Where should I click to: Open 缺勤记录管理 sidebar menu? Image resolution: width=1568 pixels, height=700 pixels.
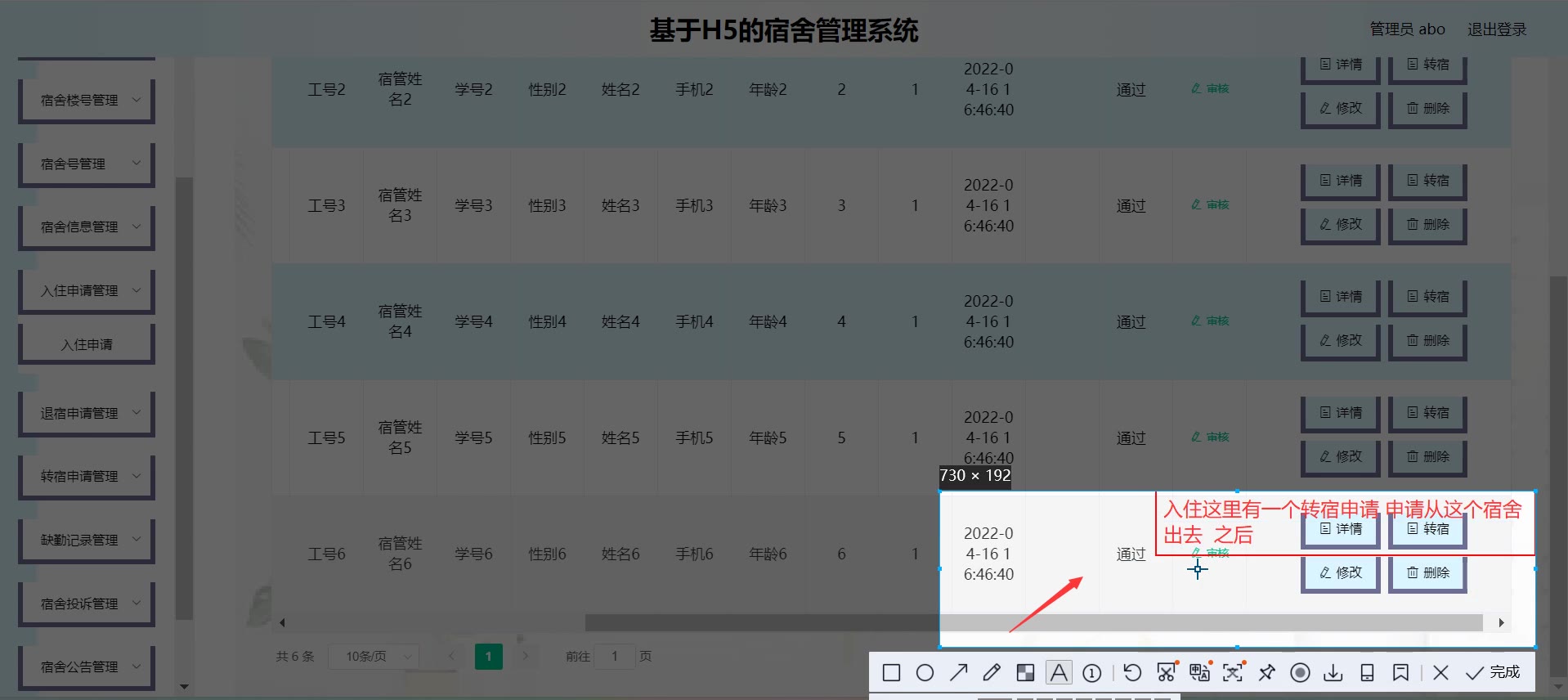[x=87, y=540]
